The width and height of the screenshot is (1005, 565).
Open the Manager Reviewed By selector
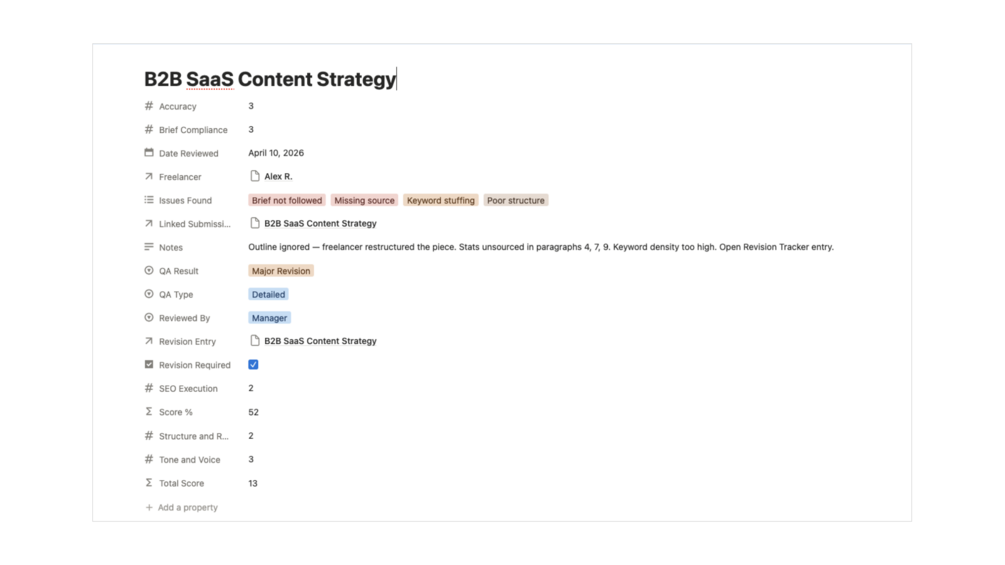[x=269, y=318]
